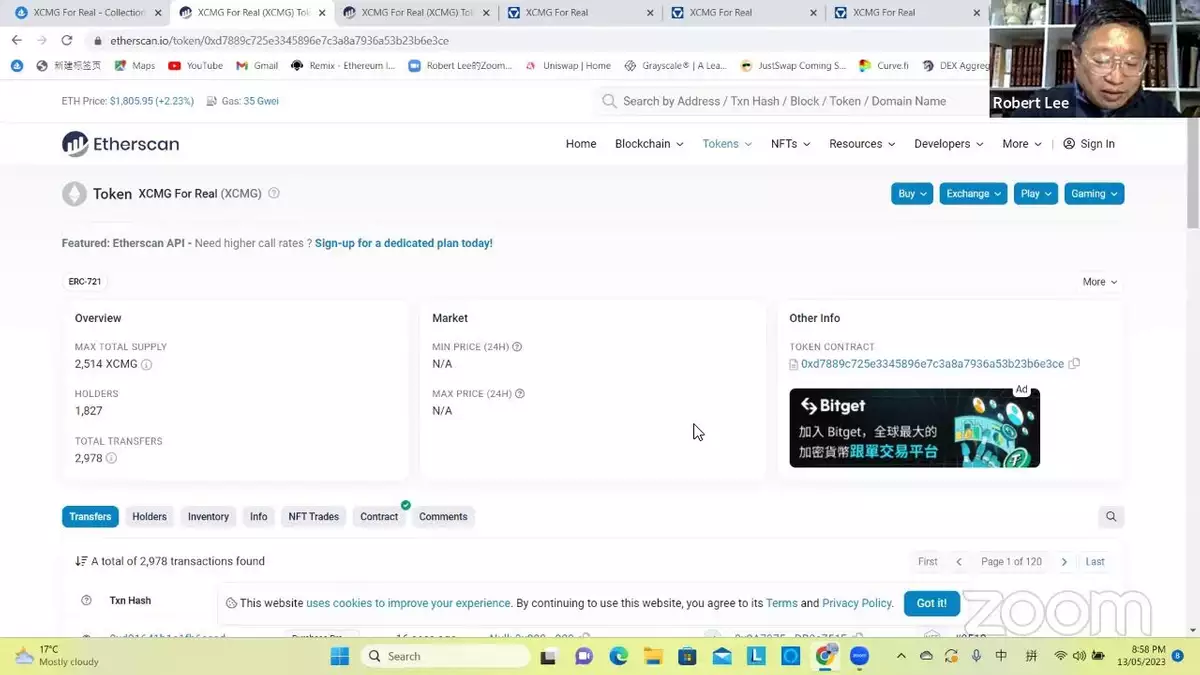Open the Gaming dropdown button
The width and height of the screenshot is (1200, 675).
[x=1094, y=194]
